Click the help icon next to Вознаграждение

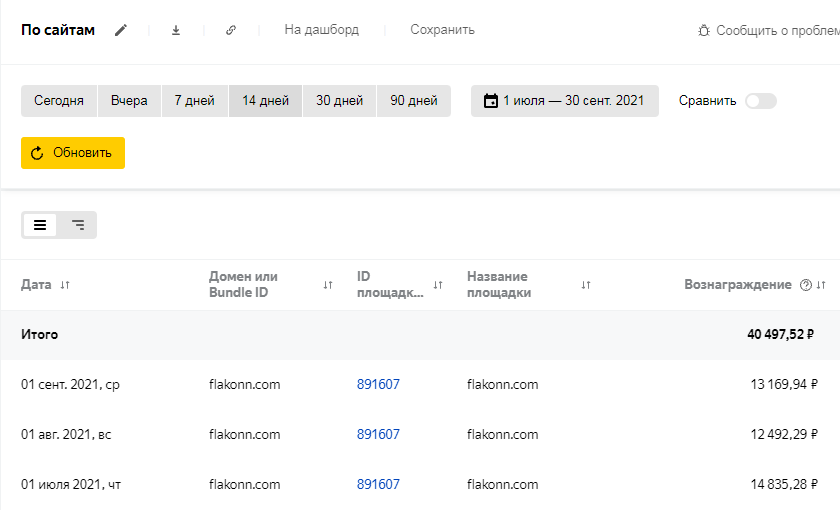[806, 285]
